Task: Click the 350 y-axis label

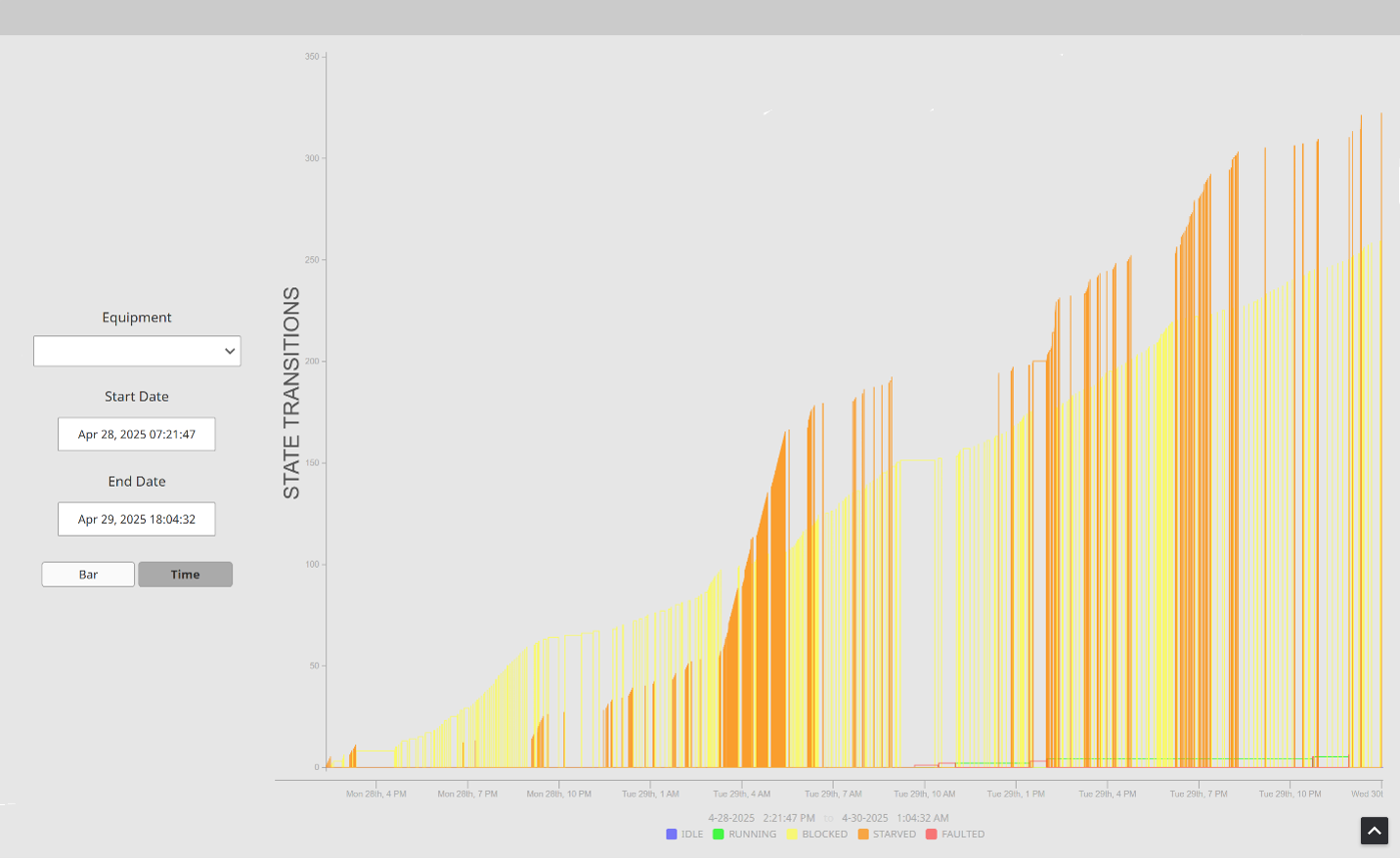Action: [x=312, y=57]
